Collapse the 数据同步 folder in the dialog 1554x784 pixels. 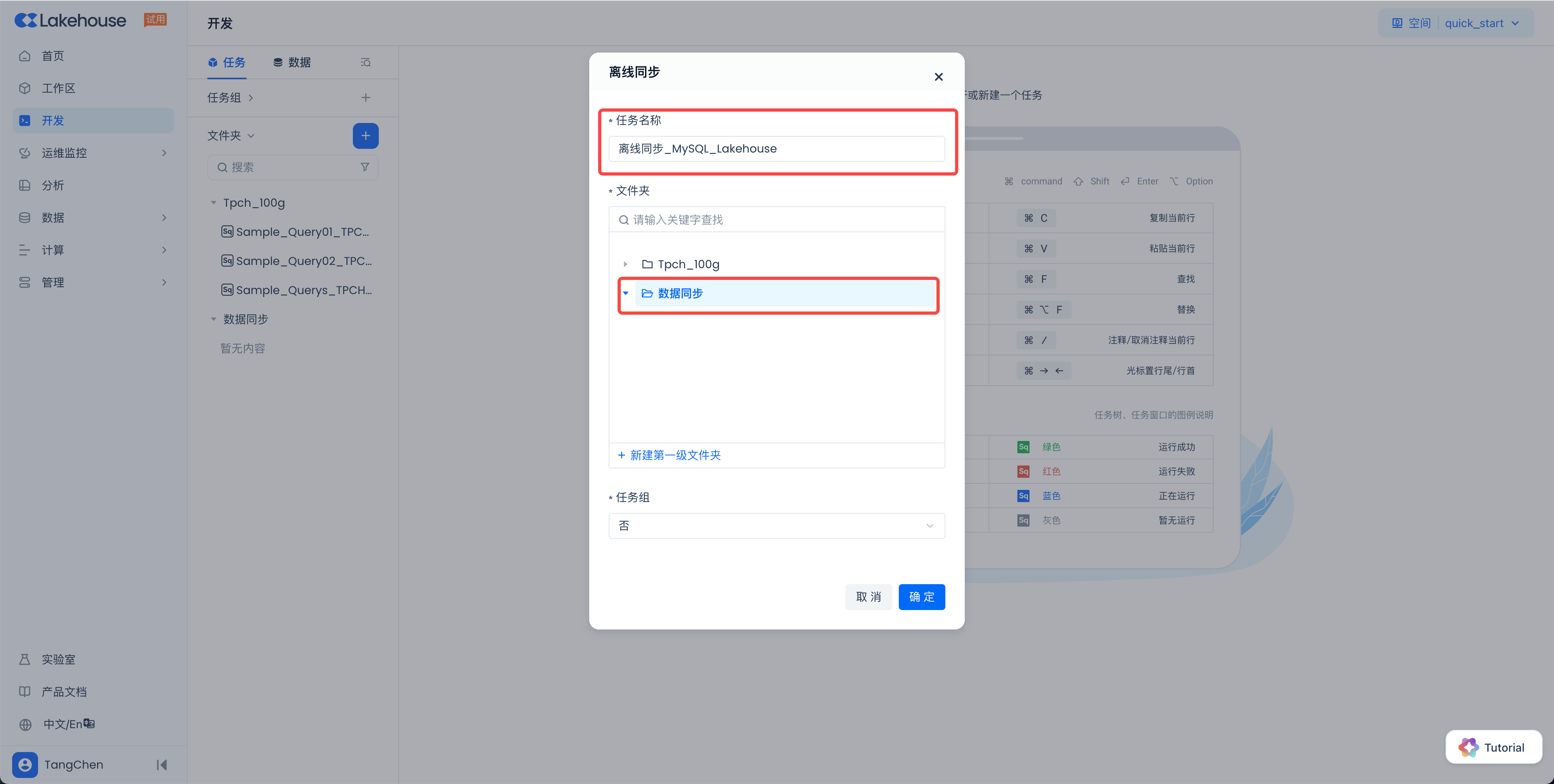pos(625,293)
